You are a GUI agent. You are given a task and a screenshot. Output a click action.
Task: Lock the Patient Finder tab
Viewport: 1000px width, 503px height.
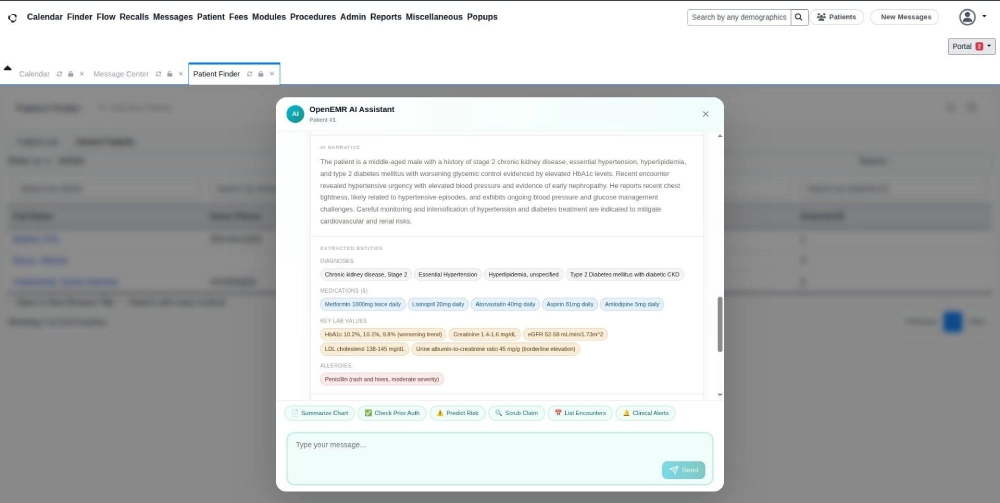[261, 74]
